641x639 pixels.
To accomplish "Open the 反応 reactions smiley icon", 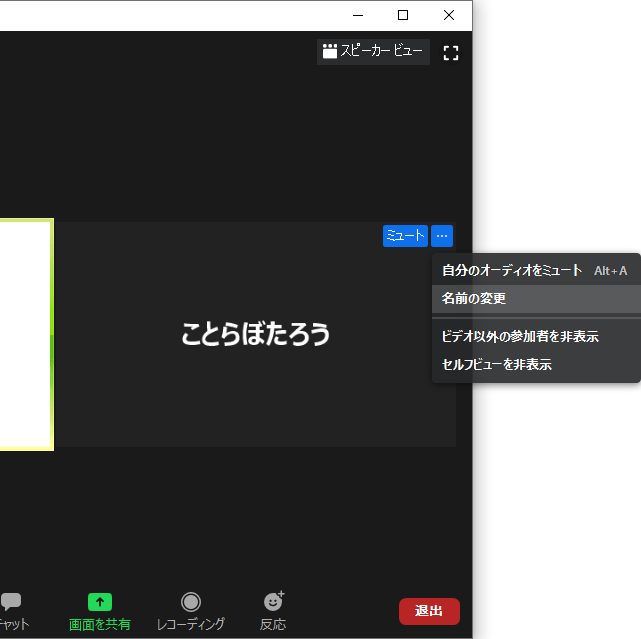I will coord(272,602).
